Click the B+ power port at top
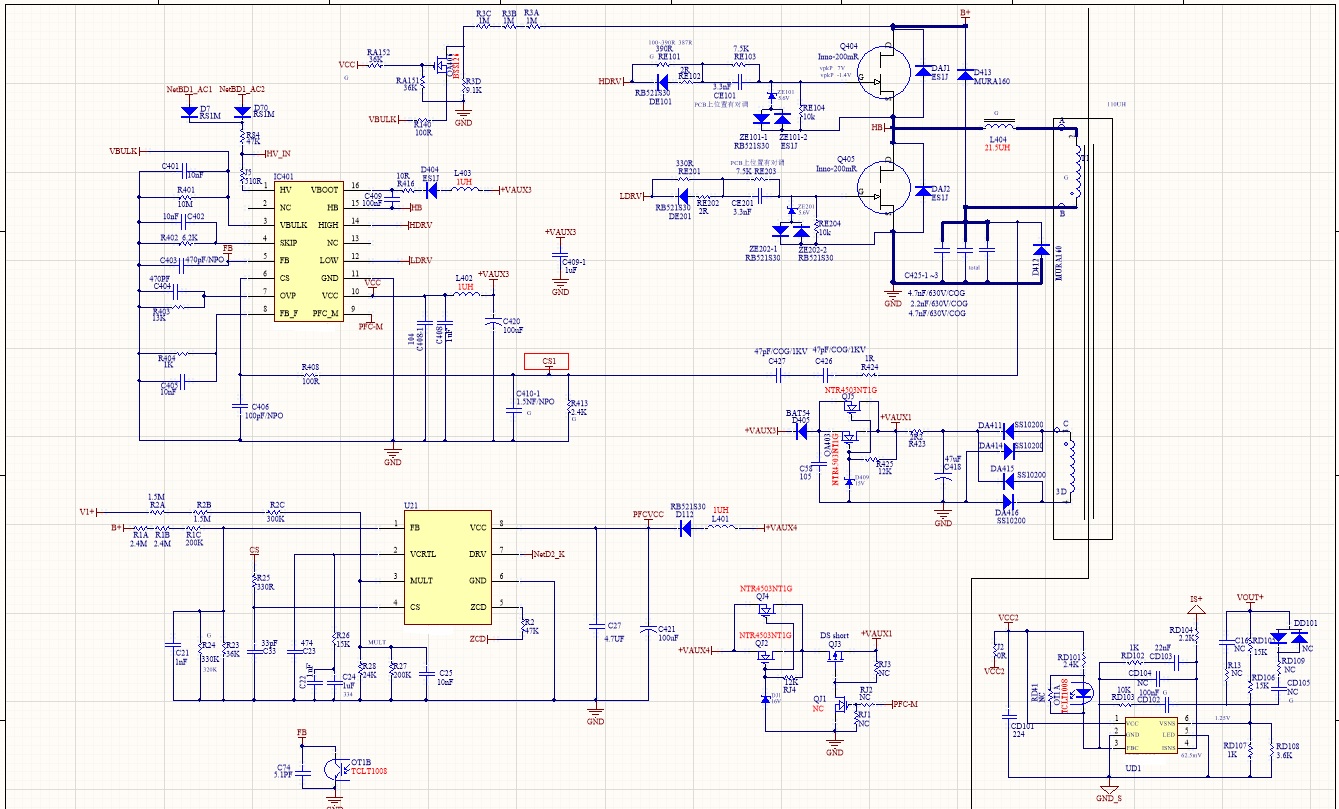Image resolution: width=1339 pixels, height=809 pixels. point(965,13)
